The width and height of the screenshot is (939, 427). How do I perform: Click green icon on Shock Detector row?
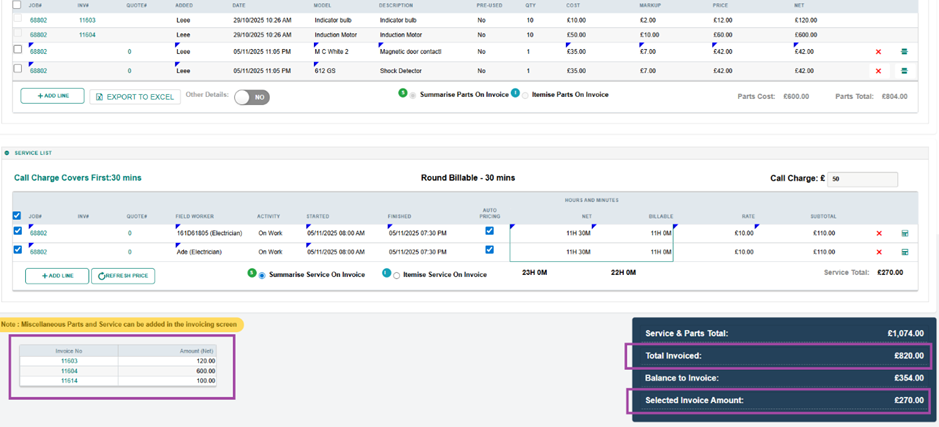[904, 70]
